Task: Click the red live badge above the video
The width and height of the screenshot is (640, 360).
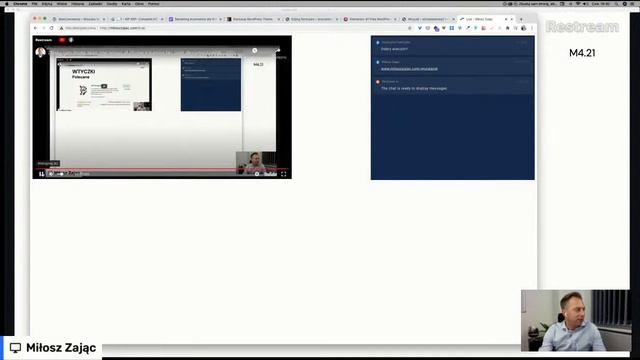Action: (x=62, y=40)
